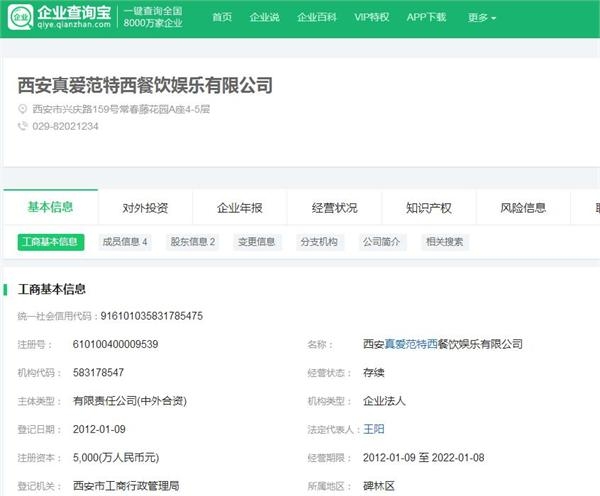Open the 风险信息 tab
Image resolution: width=600 pixels, height=496 pixels.
[x=523, y=208]
